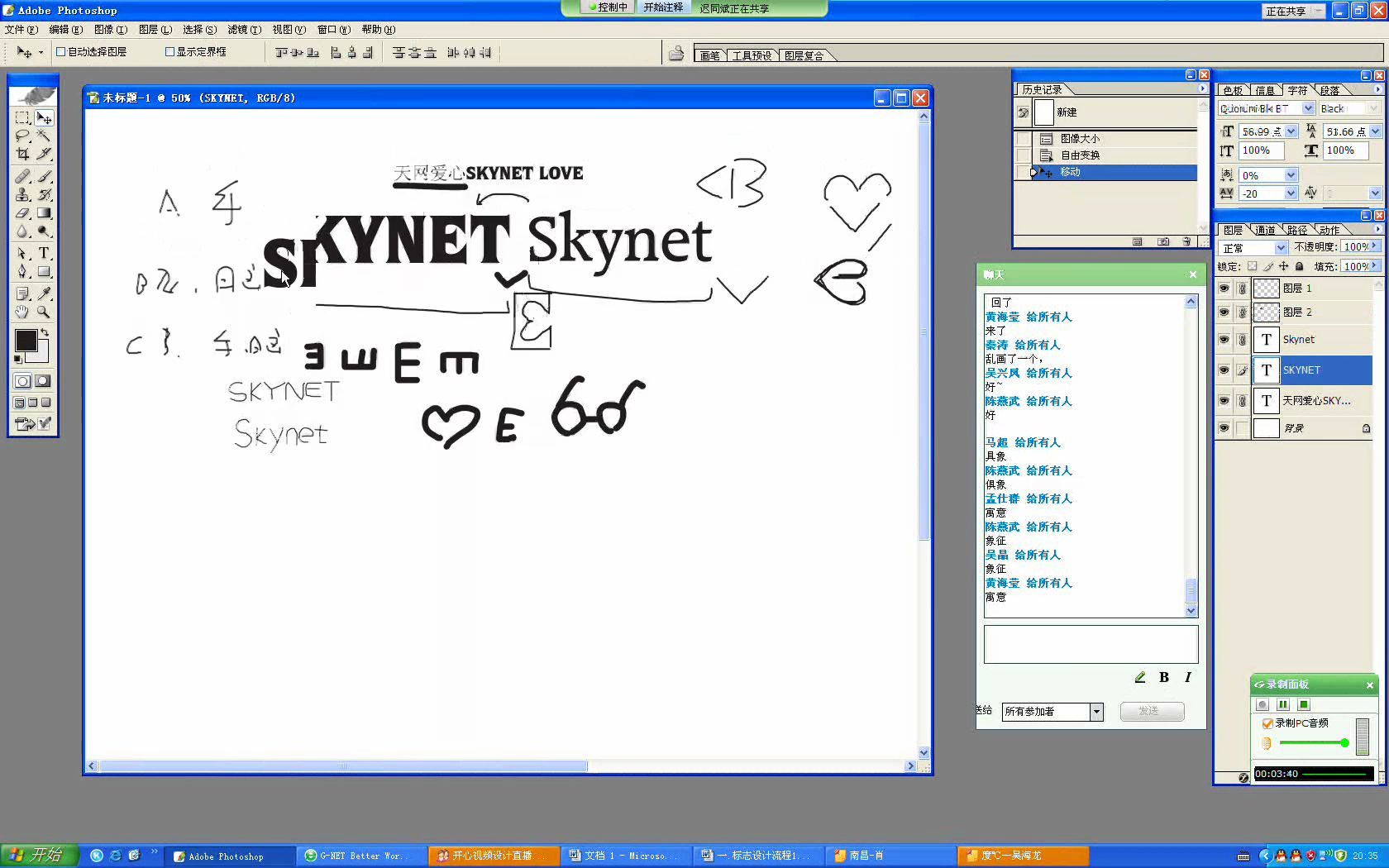The image size is (1389, 868).
Task: Hide layer 图层 2 via eye icon
Action: [1224, 312]
